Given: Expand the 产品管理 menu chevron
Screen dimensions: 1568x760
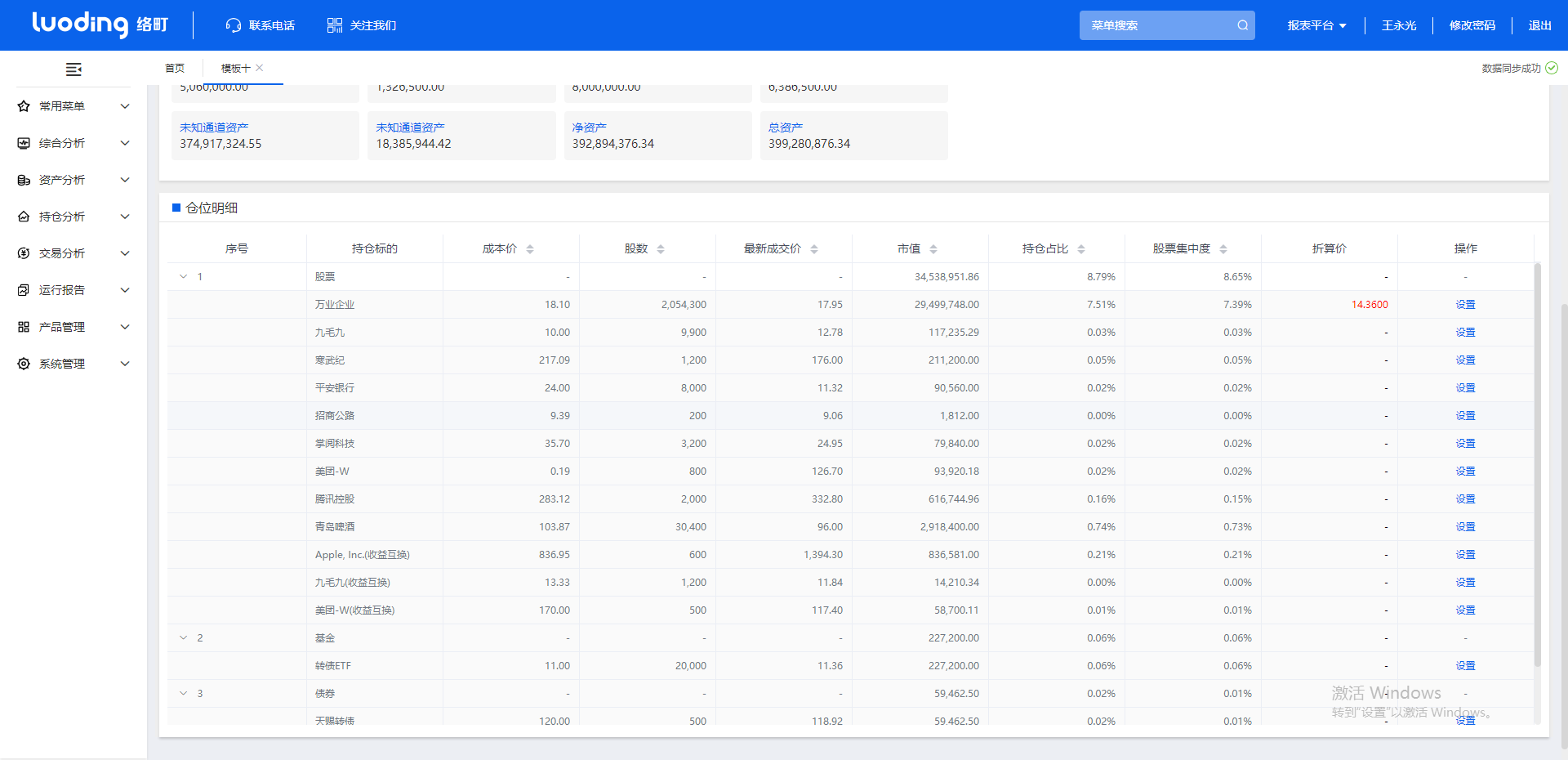Looking at the screenshot, I should [125, 327].
